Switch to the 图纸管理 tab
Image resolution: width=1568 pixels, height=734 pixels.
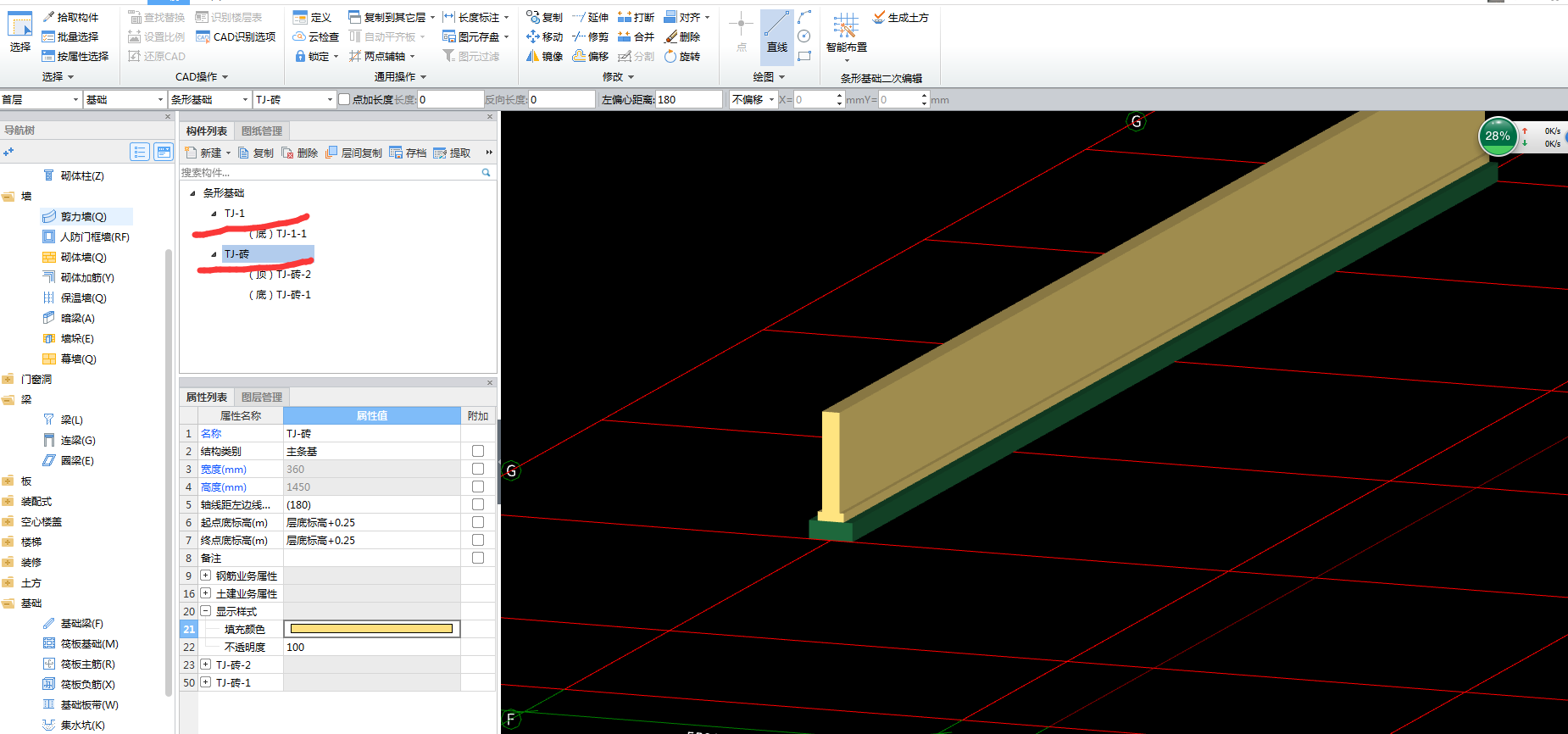(262, 131)
